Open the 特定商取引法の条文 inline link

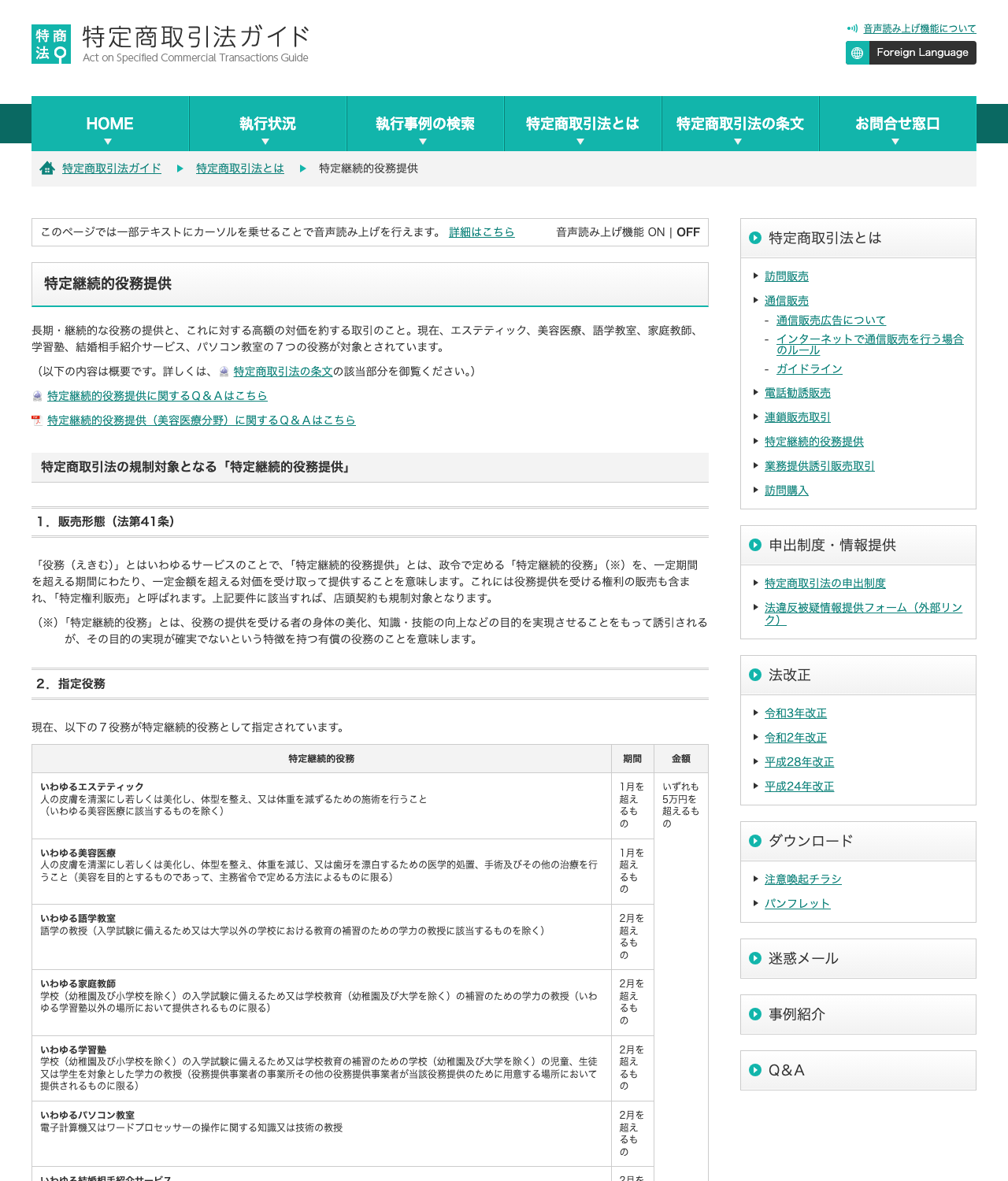pos(283,372)
